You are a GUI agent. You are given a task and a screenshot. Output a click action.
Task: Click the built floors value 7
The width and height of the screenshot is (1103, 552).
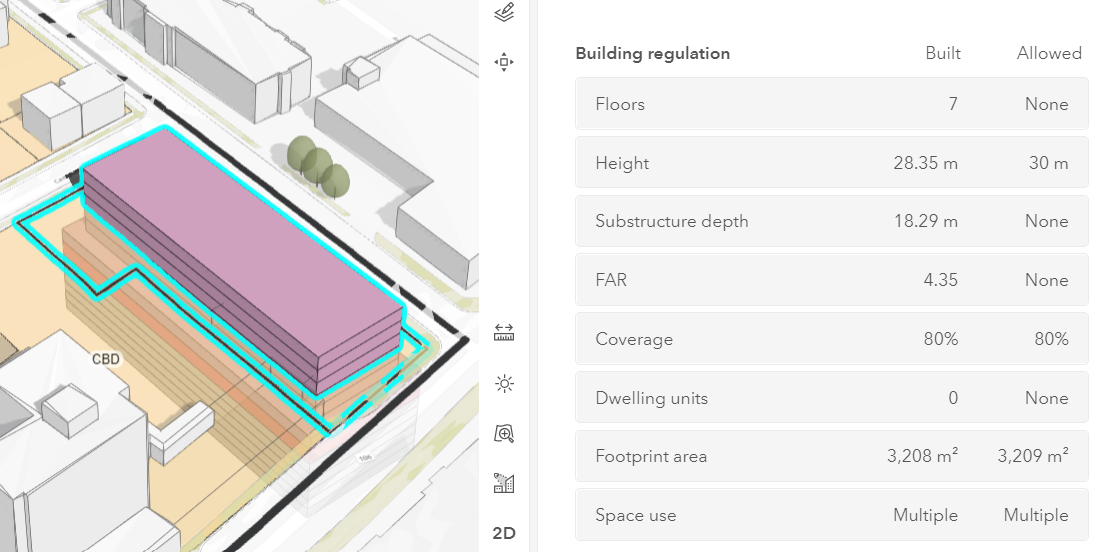click(x=952, y=104)
